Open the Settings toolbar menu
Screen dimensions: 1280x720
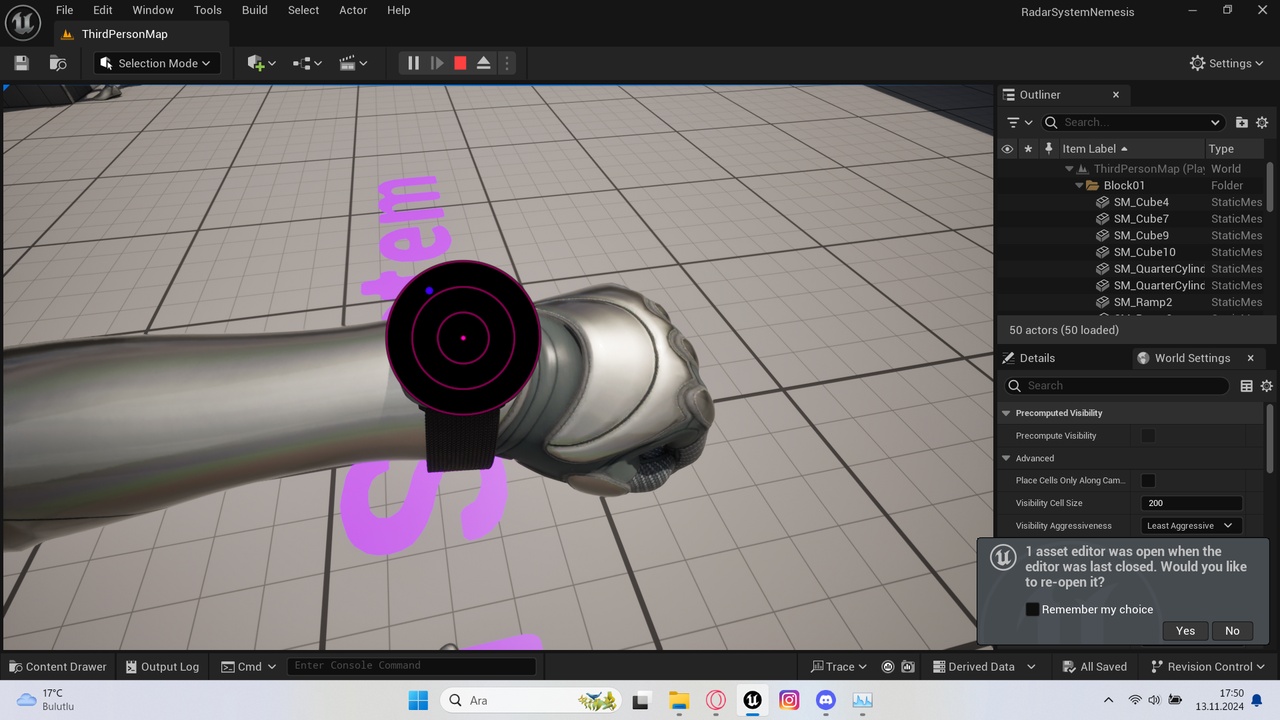1227,63
